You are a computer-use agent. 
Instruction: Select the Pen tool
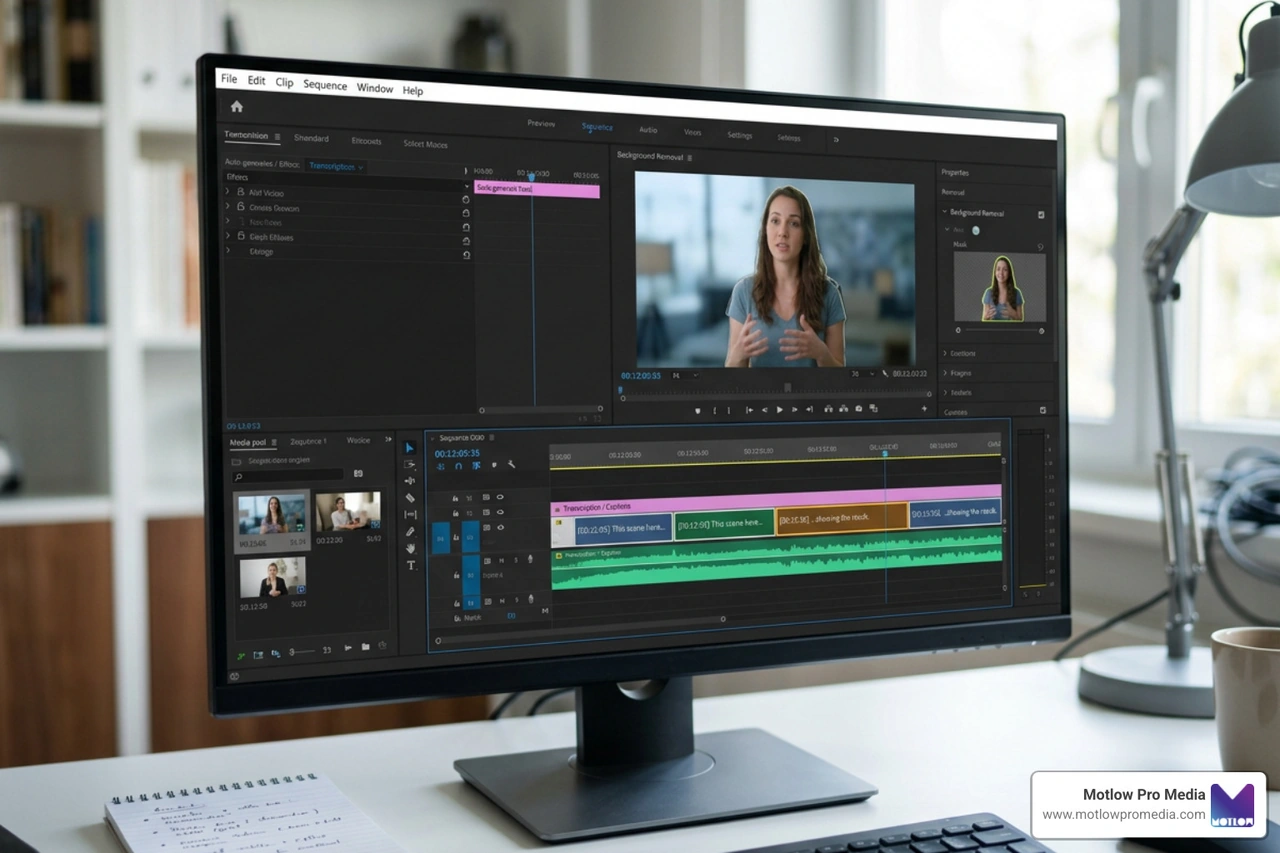click(410, 532)
